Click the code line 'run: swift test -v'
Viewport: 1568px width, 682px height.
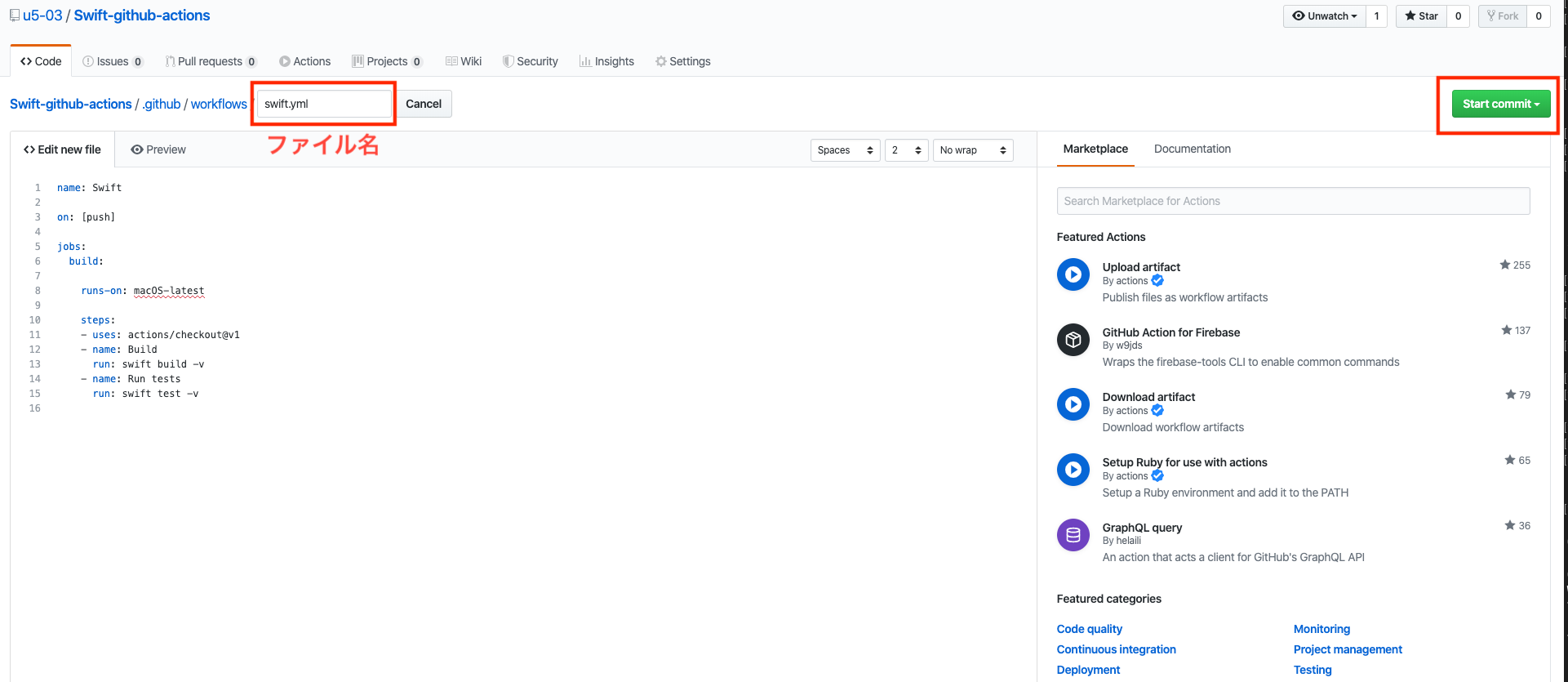pyautogui.click(x=145, y=394)
